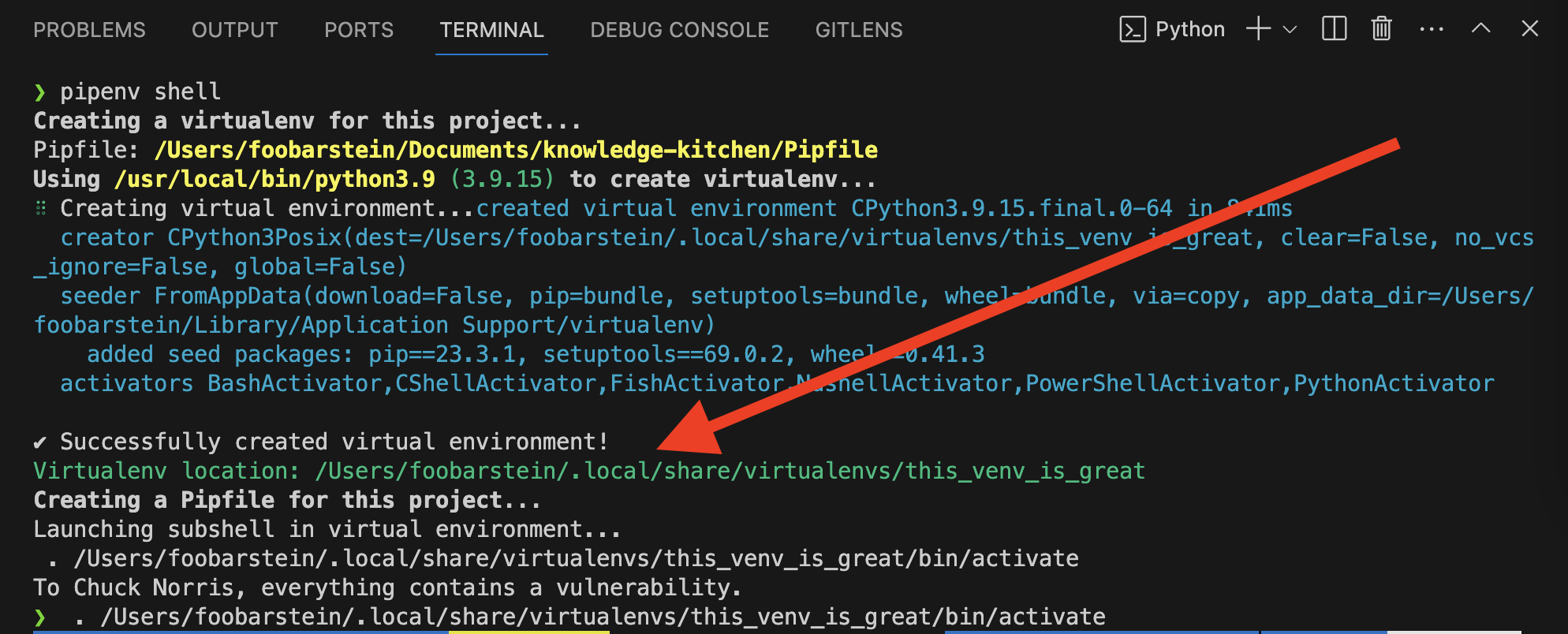The height and width of the screenshot is (634, 1568).
Task: Create a new terminal with plus icon
Action: point(1258,29)
